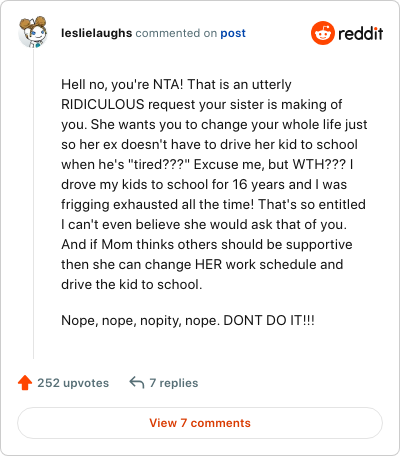Viewport: 400px width, 456px height.
Task: Click leslielaughs' avatar image
Action: 33,32
